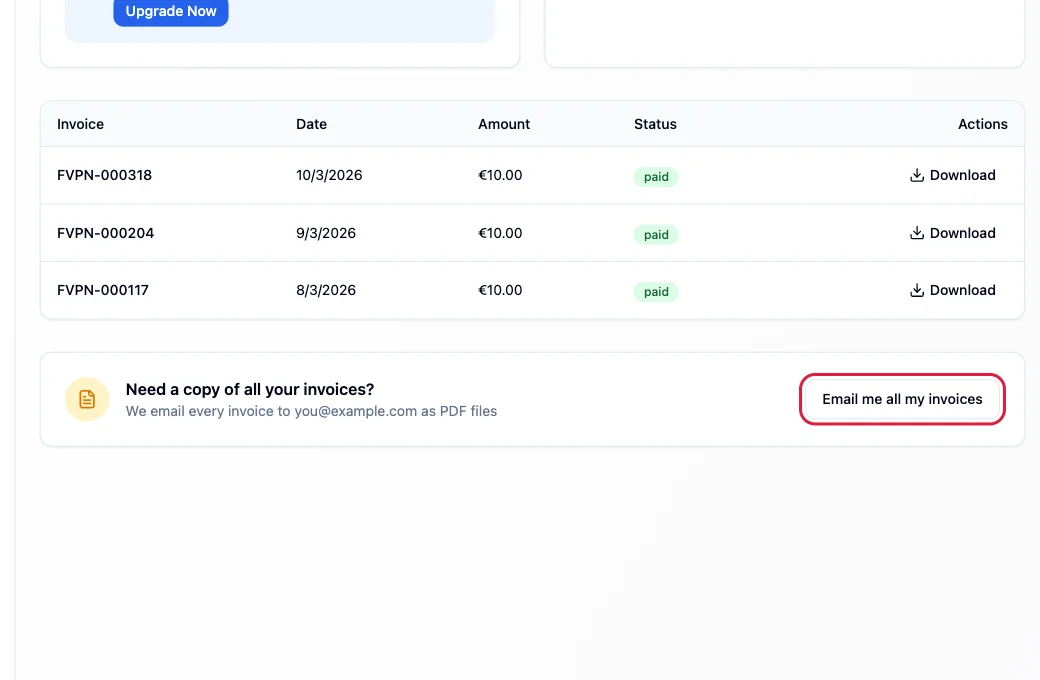This screenshot has width=1040, height=680.
Task: Click the yellow invoice document icon
Action: pos(87,399)
